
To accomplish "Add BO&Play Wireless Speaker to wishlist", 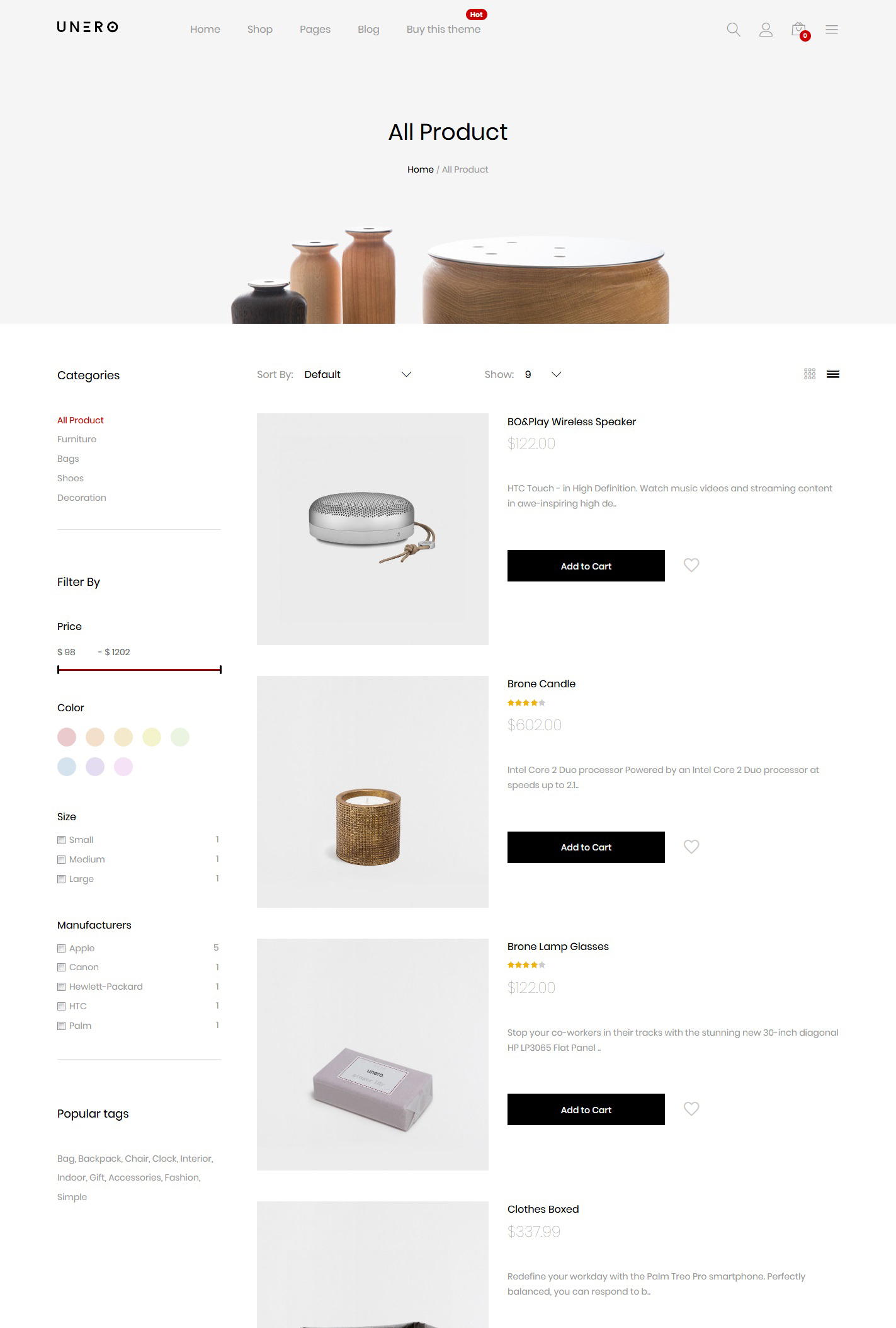I will 691,565.
